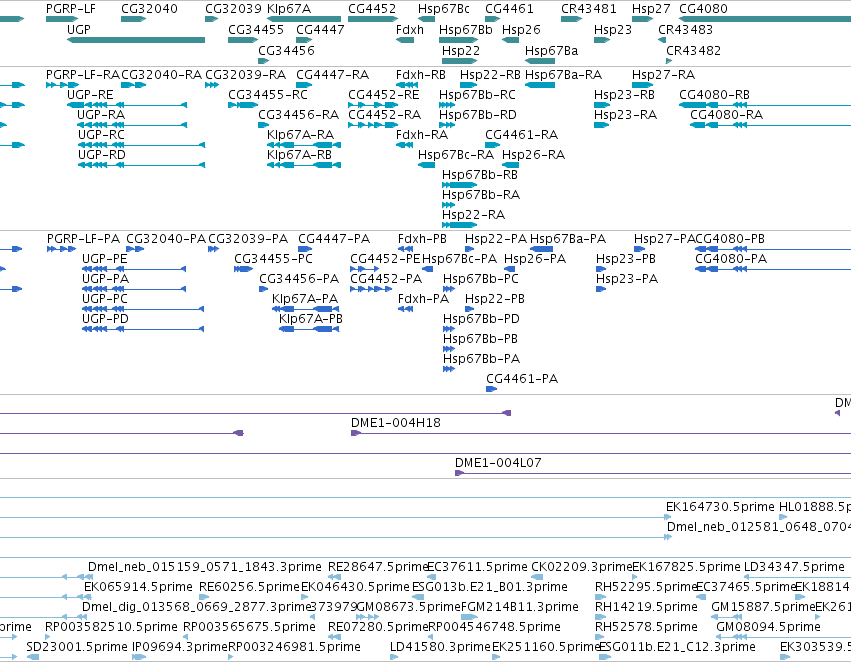Click the CR43481 gene label

click(589, 9)
